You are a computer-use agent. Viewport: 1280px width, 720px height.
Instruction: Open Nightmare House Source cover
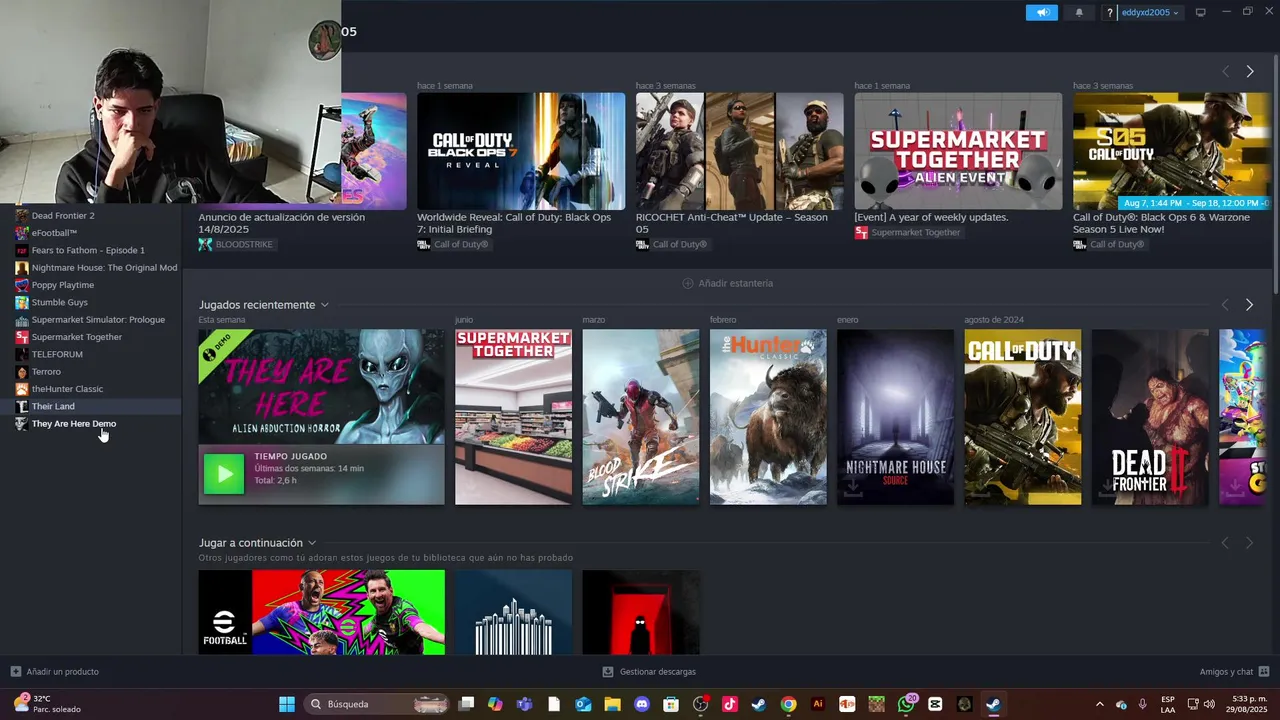click(895, 417)
